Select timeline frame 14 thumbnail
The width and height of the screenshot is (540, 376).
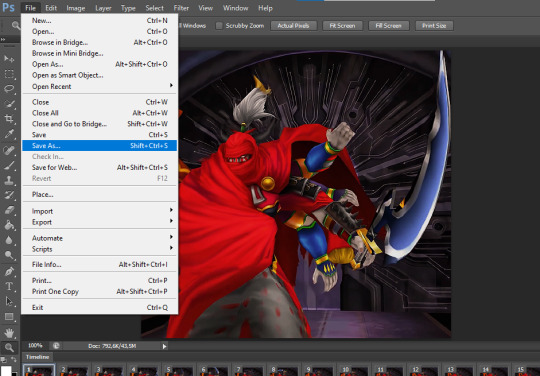coord(494,370)
